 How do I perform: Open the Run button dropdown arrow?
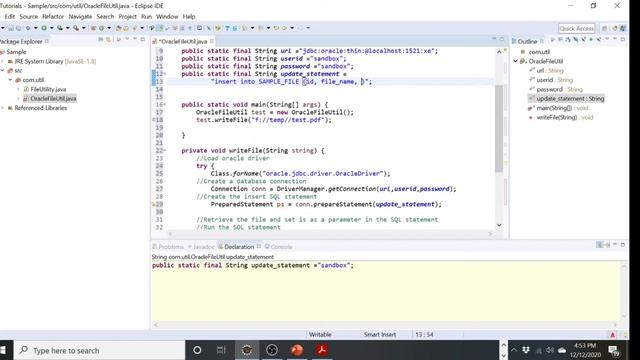(52, 28)
